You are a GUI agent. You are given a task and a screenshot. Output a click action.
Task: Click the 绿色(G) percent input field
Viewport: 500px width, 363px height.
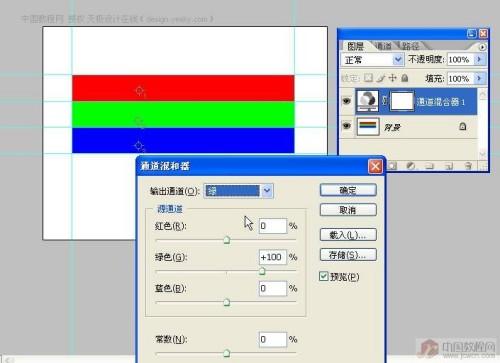point(273,257)
